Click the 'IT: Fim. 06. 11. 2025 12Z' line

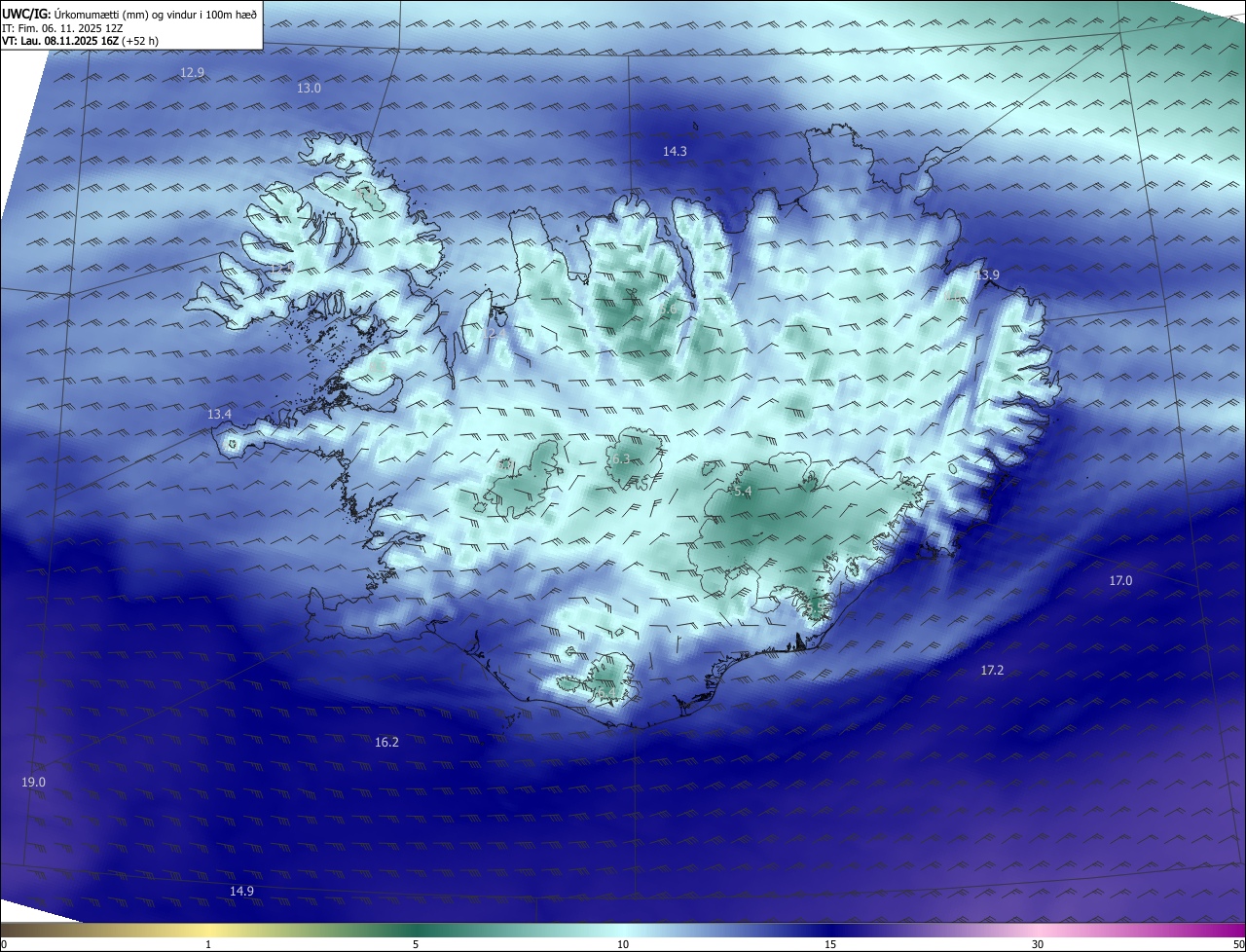62,27
